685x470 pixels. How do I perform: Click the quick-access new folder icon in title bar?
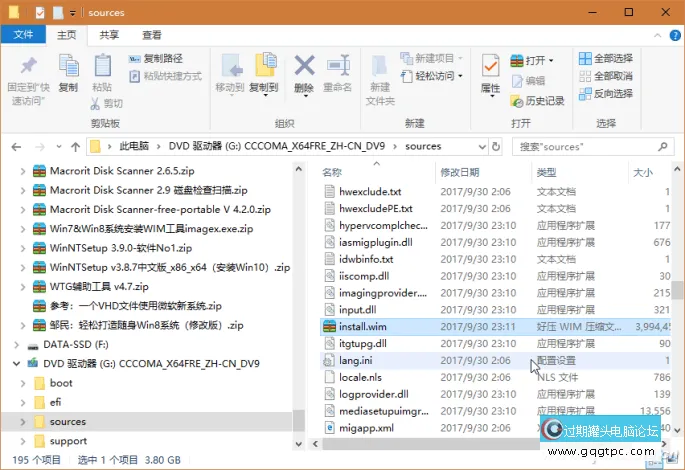58,13
